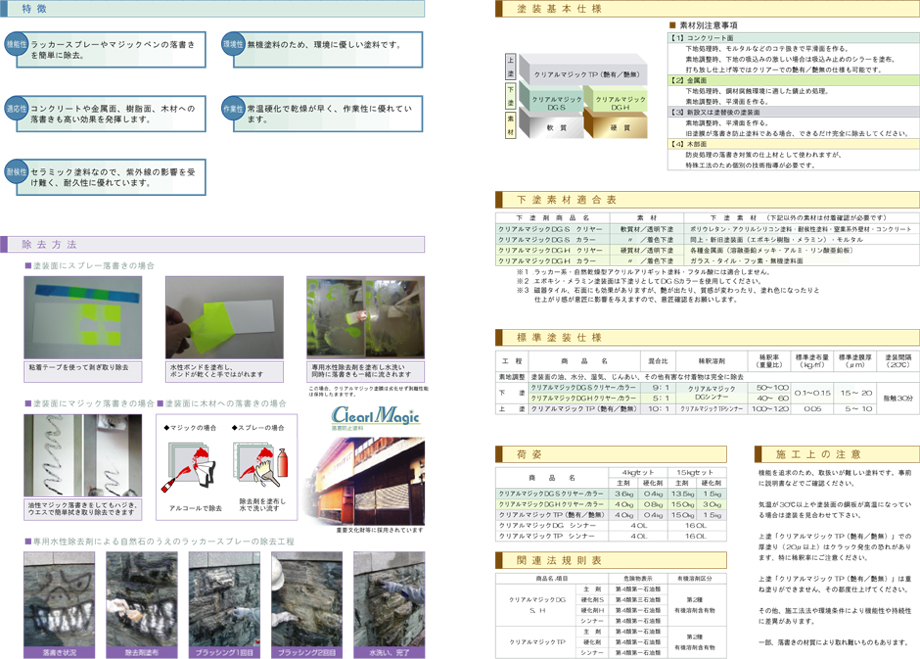Click the 関連法規則表 section header
The width and height of the screenshot is (920, 659).
tap(611, 560)
